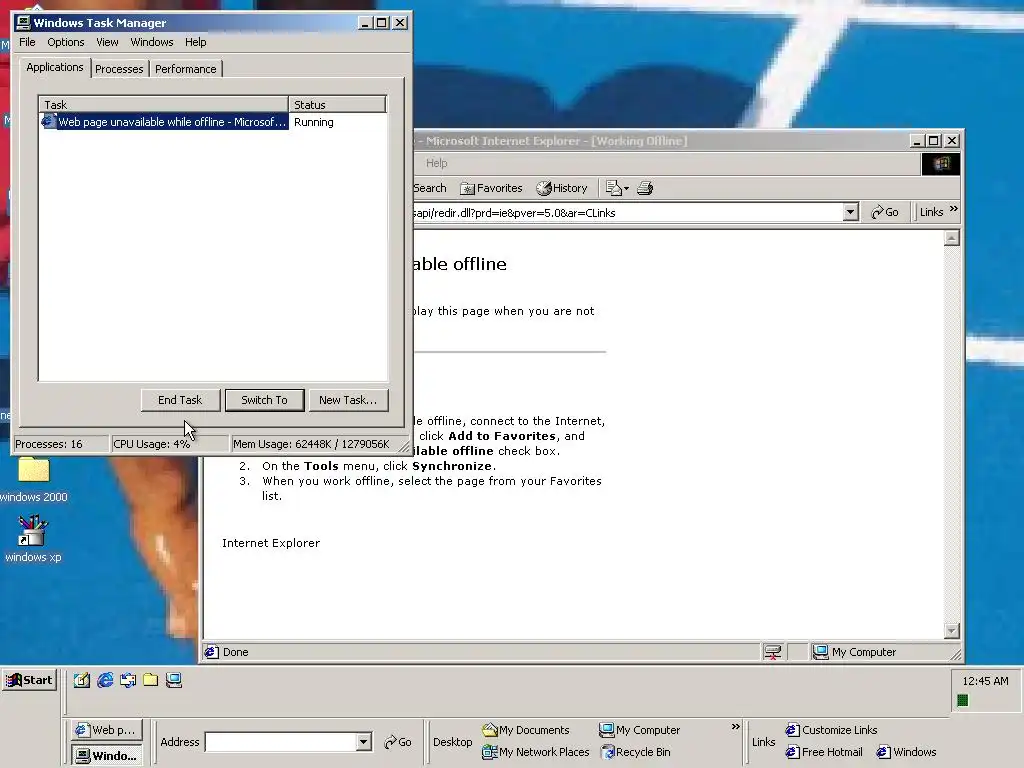Expand the Links chevron in IE toolbar
Screen dimensions: 1024x768
pyautogui.click(x=954, y=209)
